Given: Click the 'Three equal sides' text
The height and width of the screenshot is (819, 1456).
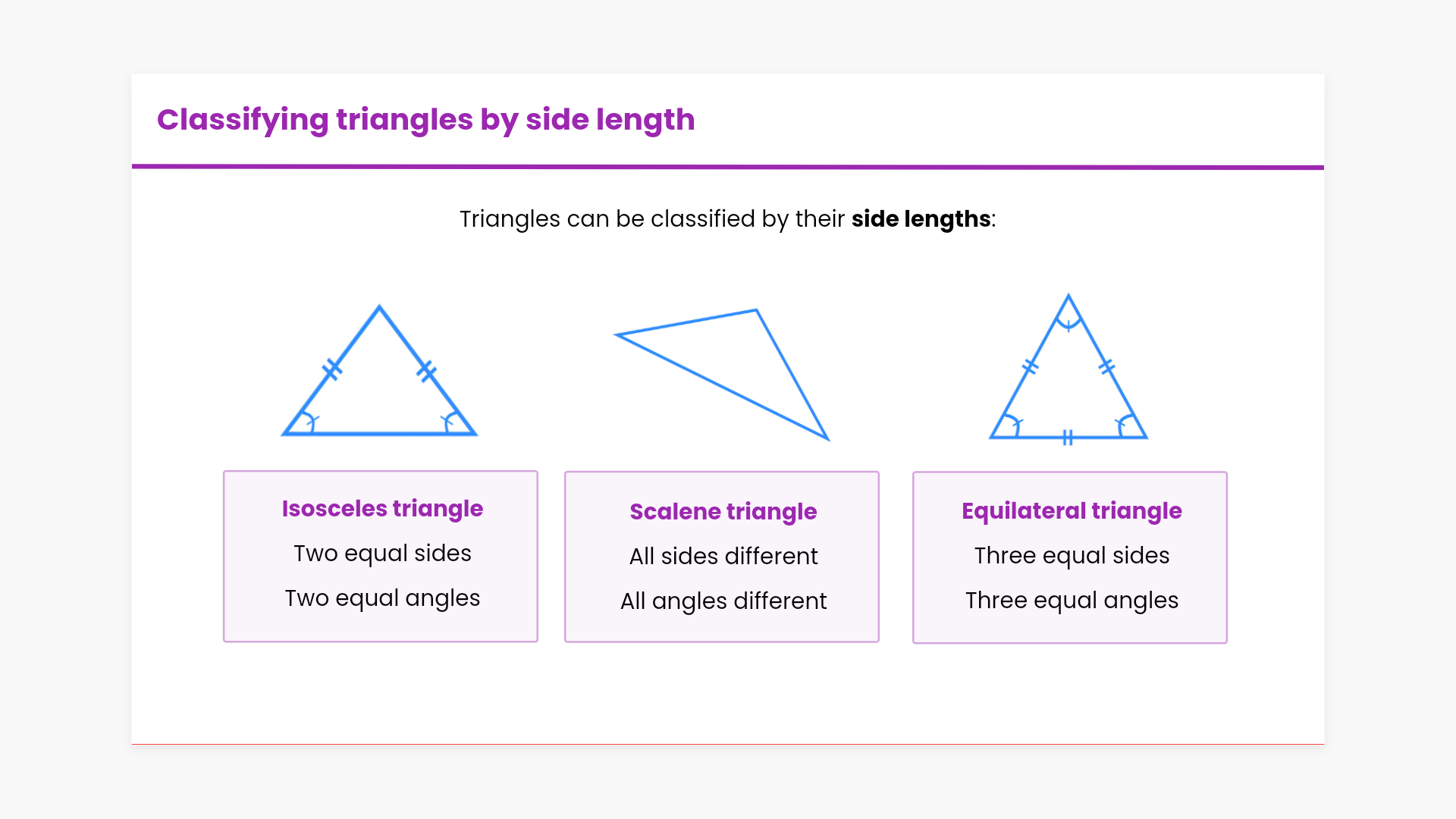Looking at the screenshot, I should click(1072, 556).
